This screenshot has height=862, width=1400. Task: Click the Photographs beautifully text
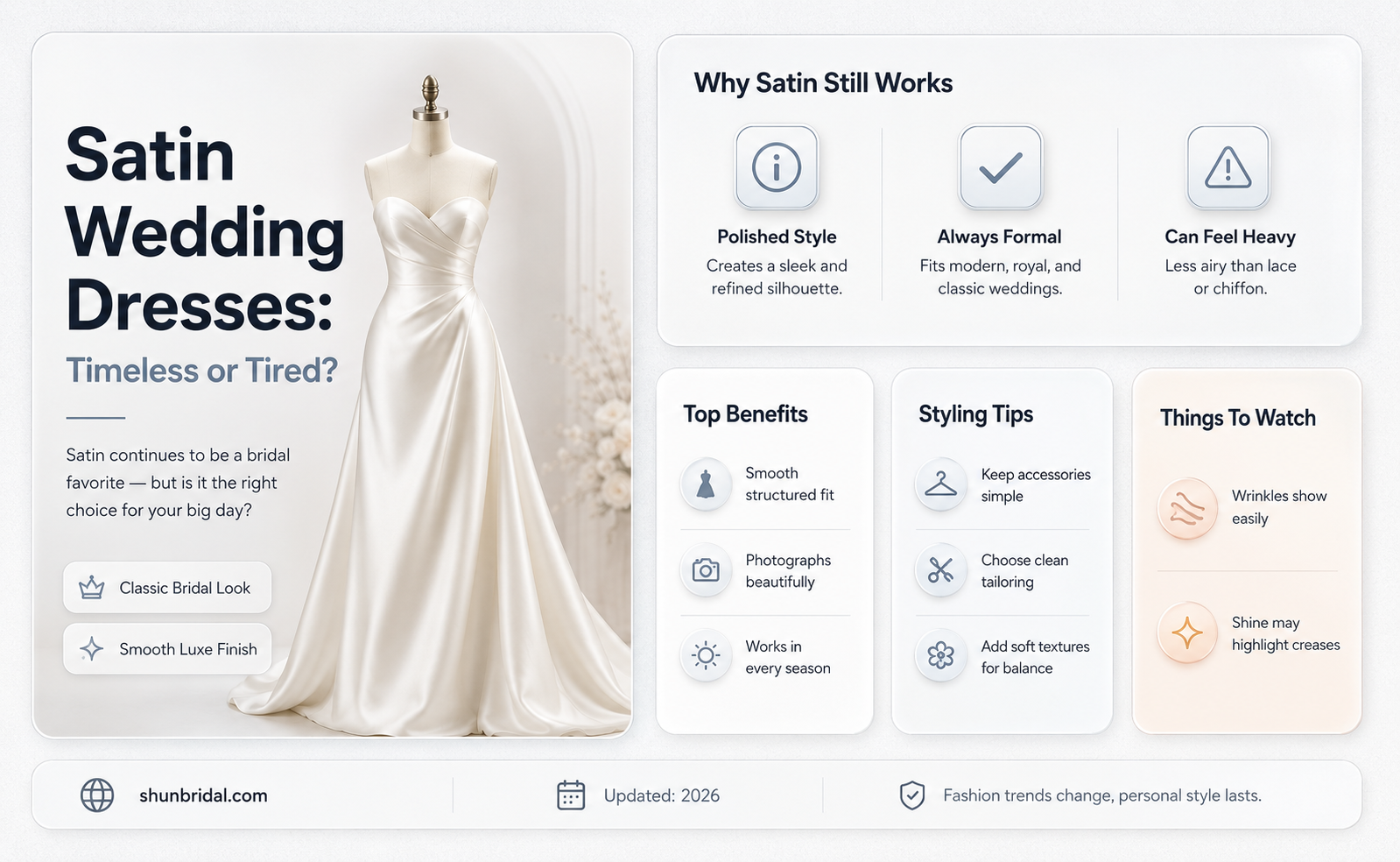788,571
